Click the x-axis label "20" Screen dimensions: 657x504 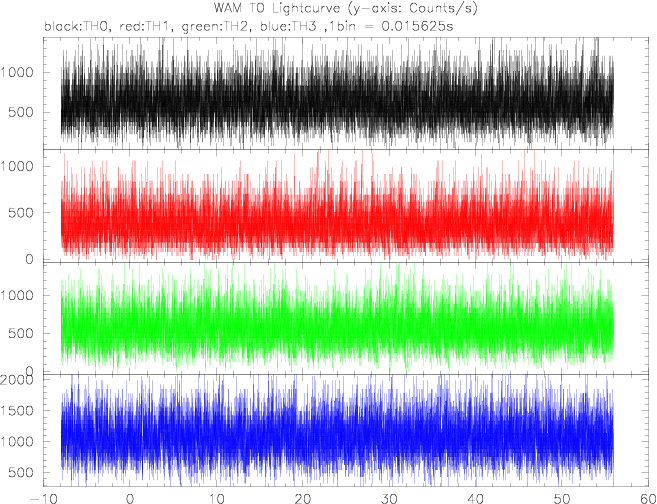click(303, 499)
